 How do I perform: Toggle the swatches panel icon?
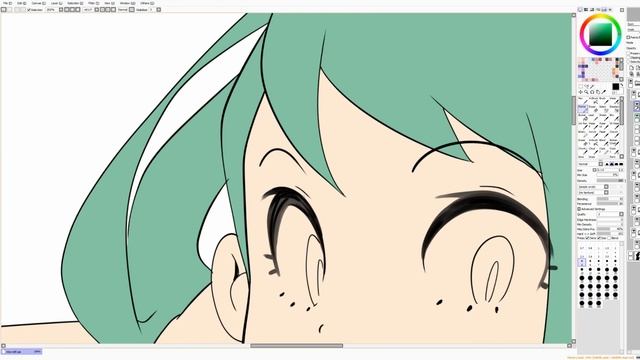coord(604,10)
